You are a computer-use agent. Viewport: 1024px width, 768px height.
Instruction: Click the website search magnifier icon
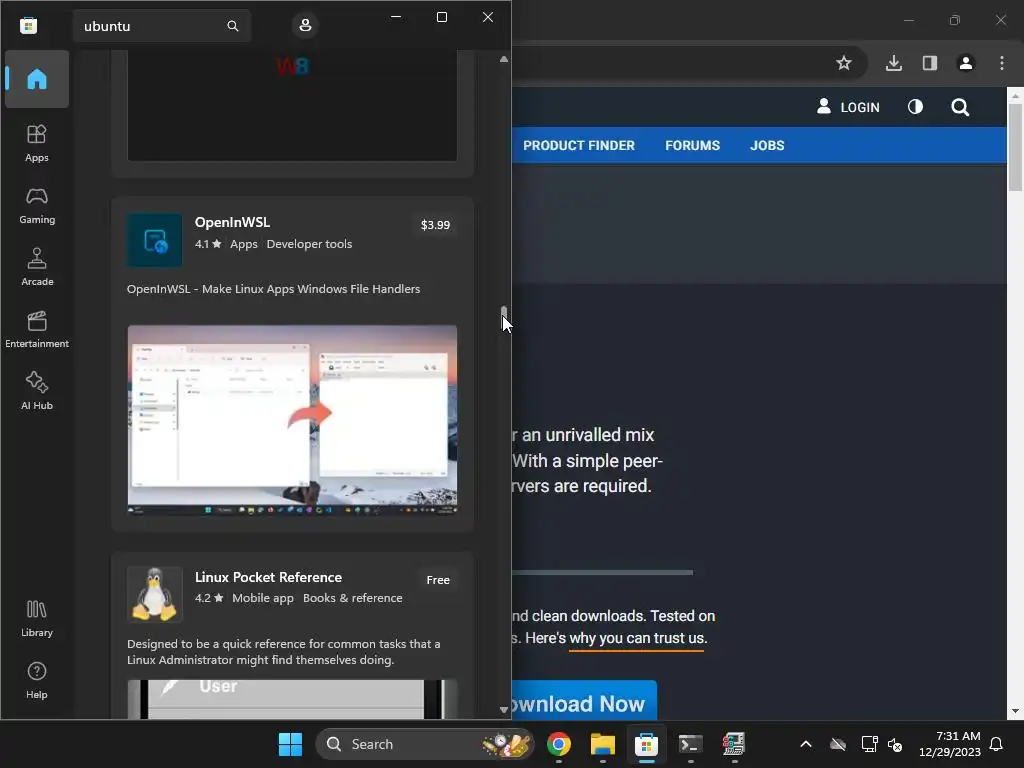(x=959, y=107)
